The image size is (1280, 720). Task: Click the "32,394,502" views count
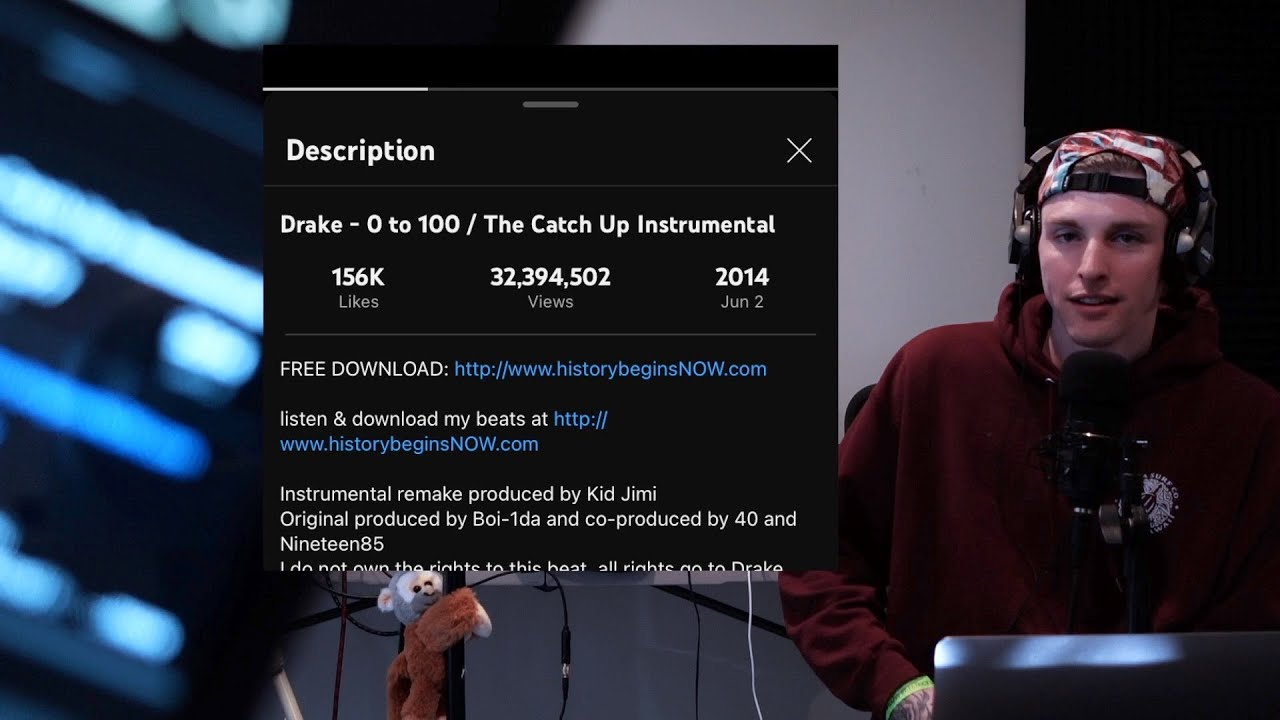[550, 277]
